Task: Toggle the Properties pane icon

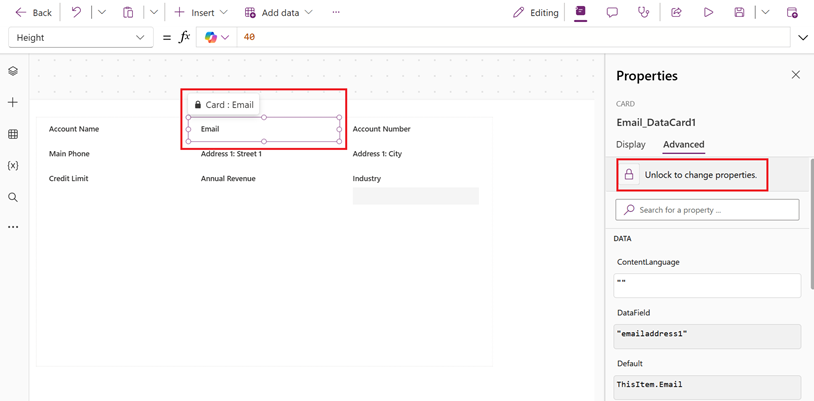Action: [x=581, y=12]
